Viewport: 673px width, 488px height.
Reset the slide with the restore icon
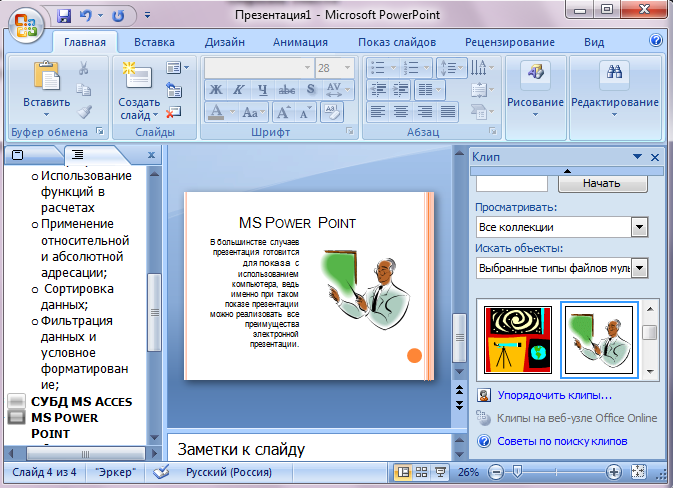(x=174, y=90)
